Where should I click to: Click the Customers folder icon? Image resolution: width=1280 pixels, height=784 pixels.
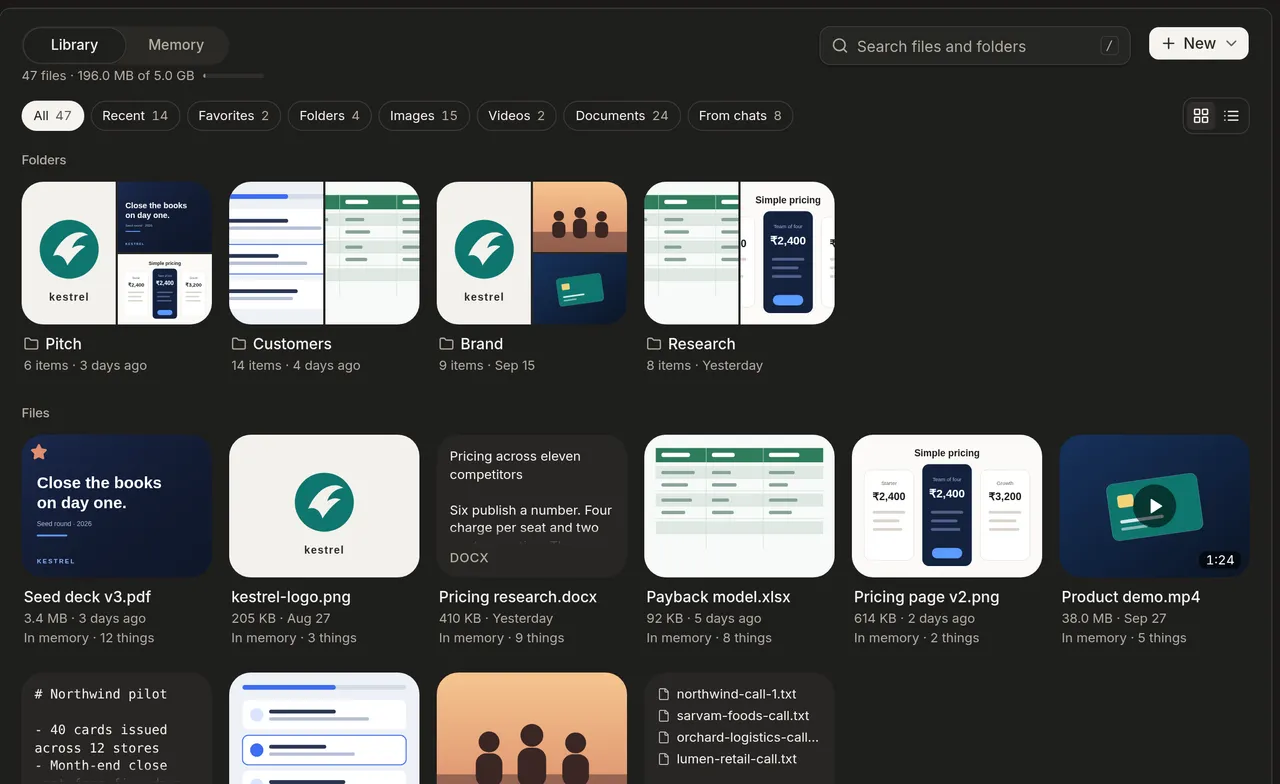click(x=239, y=344)
